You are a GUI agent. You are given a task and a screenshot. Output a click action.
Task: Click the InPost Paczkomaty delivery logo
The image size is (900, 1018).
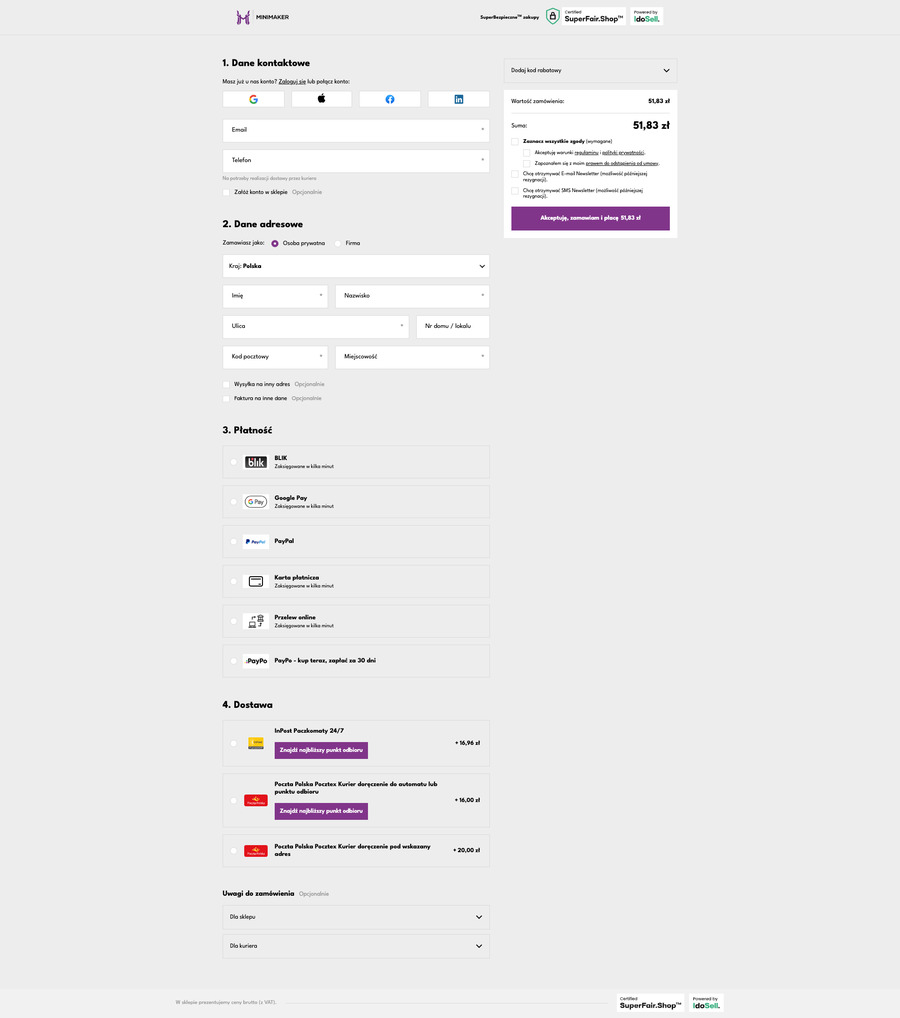(256, 743)
